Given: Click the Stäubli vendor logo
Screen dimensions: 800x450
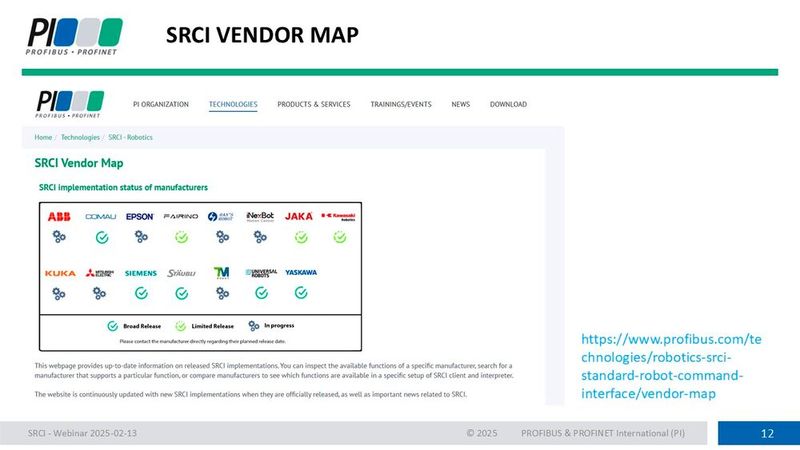Looking at the screenshot, I should pyautogui.click(x=182, y=273).
